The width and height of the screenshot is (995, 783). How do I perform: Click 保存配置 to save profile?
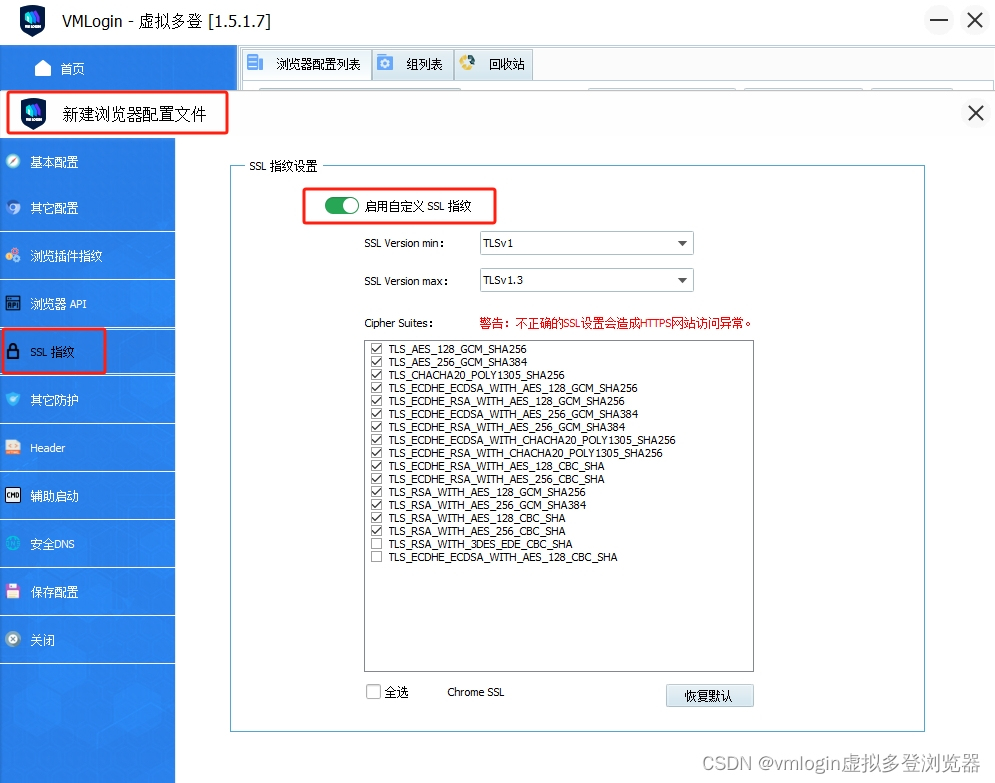coord(88,592)
